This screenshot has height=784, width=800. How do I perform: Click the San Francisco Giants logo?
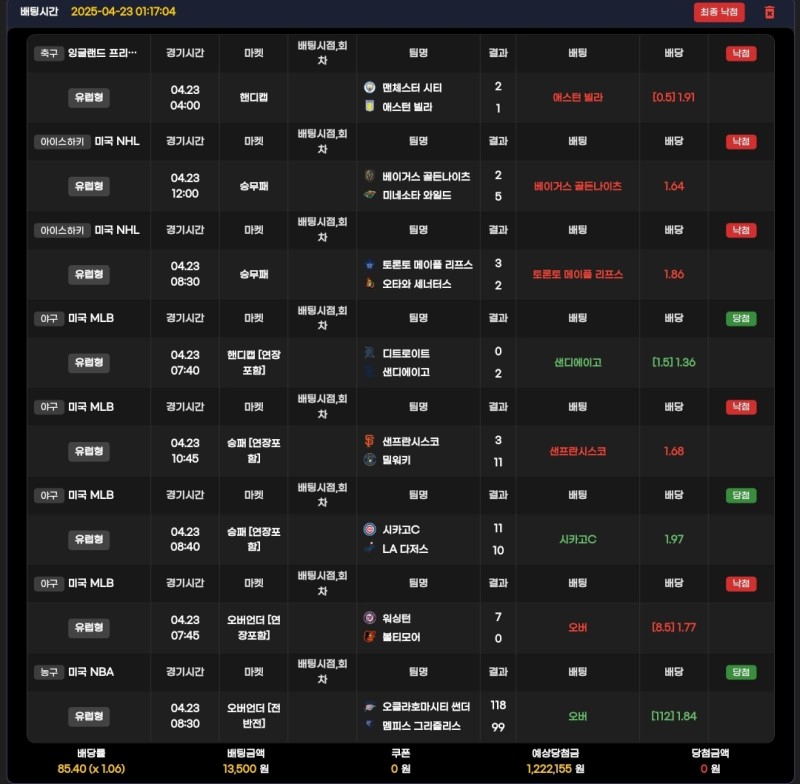tap(370, 441)
